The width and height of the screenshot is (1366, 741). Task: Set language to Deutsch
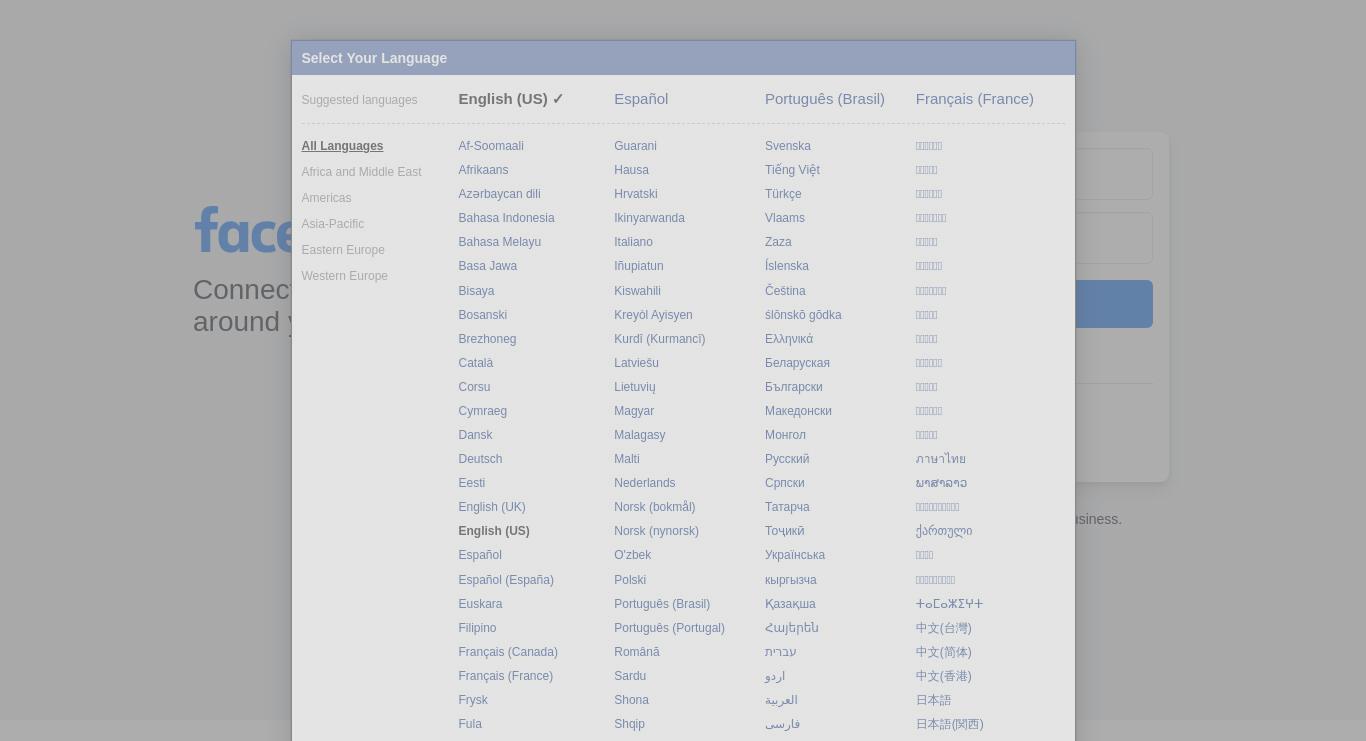(480, 459)
